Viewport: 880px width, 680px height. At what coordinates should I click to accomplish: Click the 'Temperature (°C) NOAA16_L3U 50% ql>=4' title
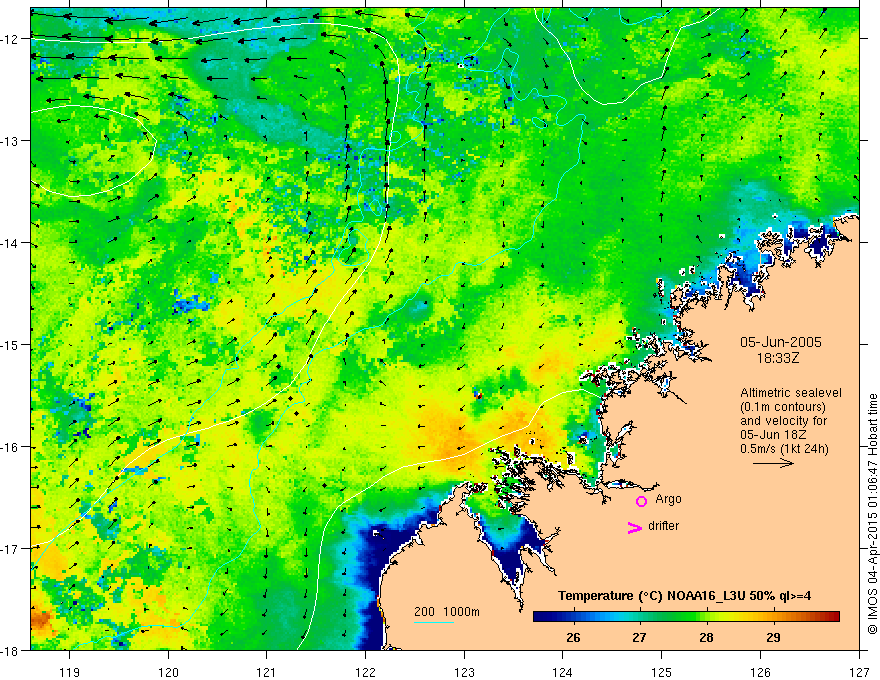684,596
